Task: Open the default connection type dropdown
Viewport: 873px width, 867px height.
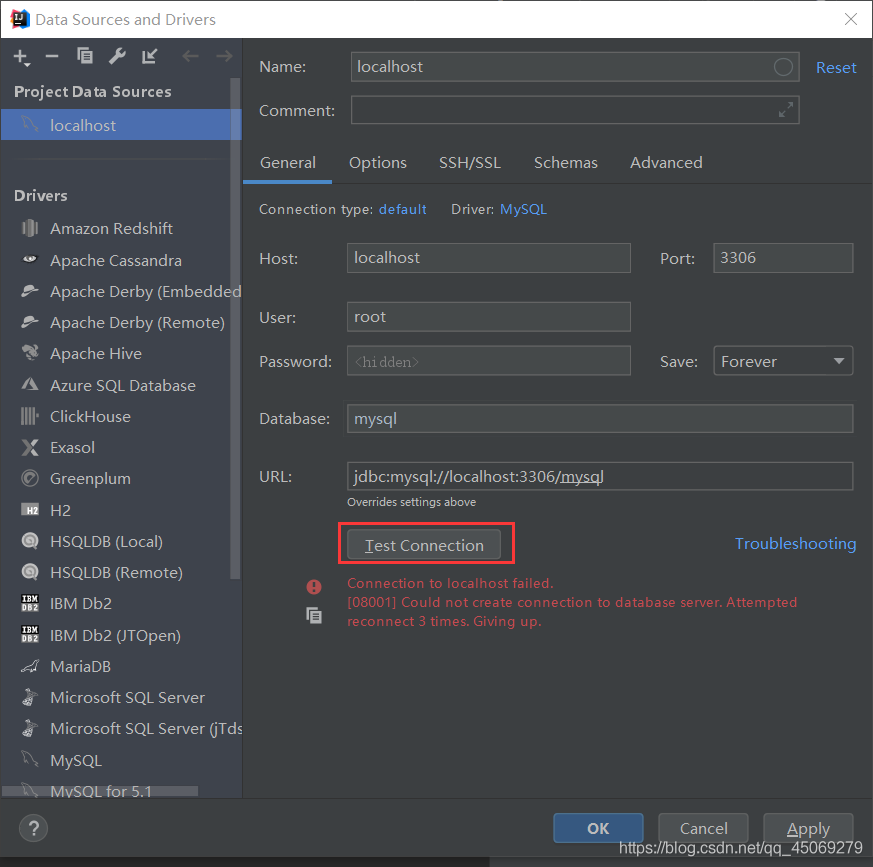Action: (403, 209)
